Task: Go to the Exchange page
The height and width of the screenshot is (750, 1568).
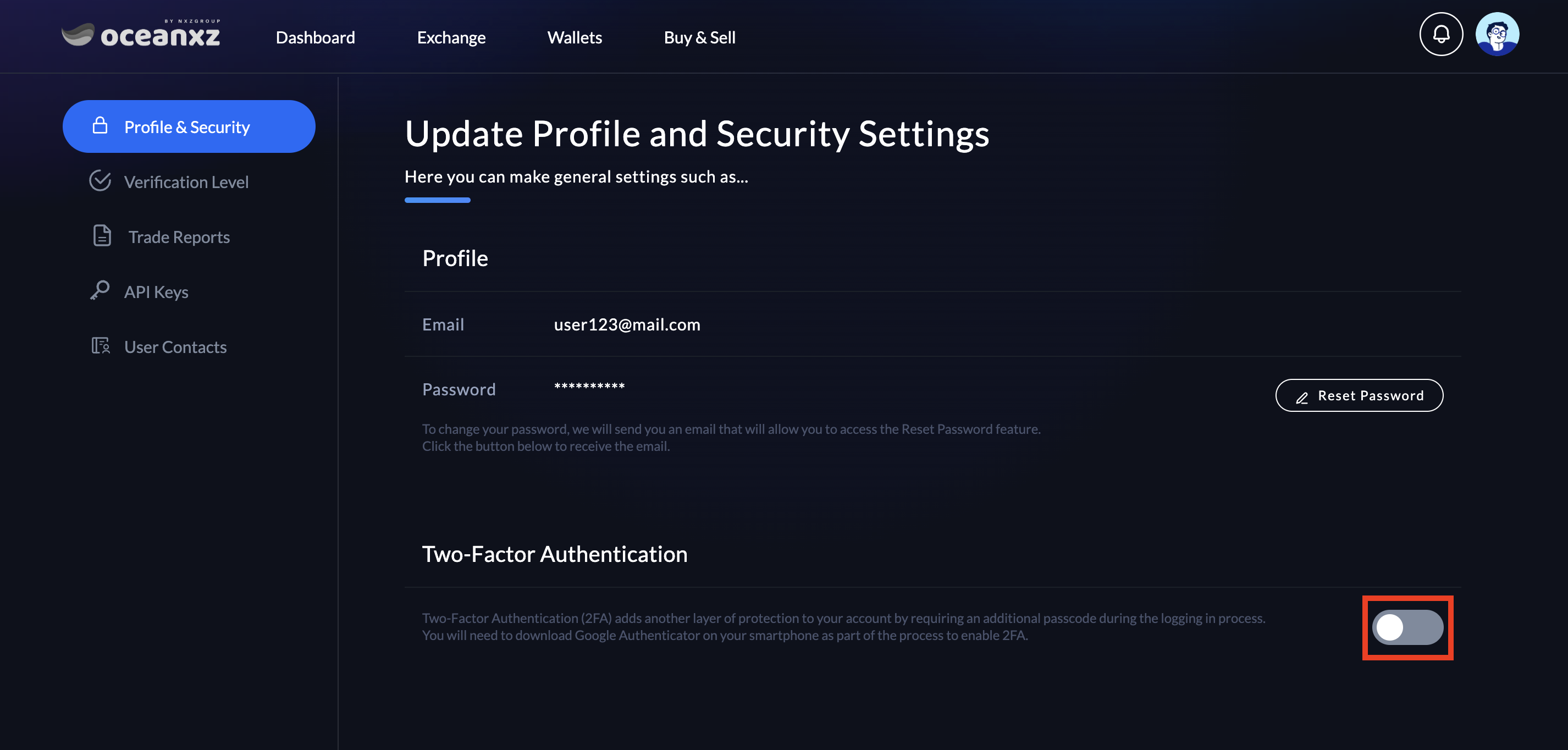Action: (451, 38)
